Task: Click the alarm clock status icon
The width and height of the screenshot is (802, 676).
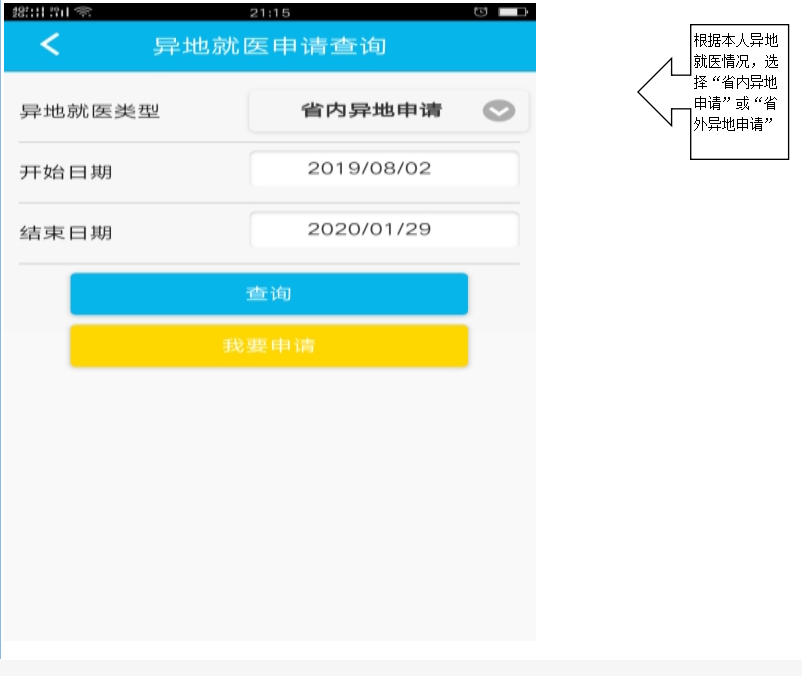Action: (479, 12)
